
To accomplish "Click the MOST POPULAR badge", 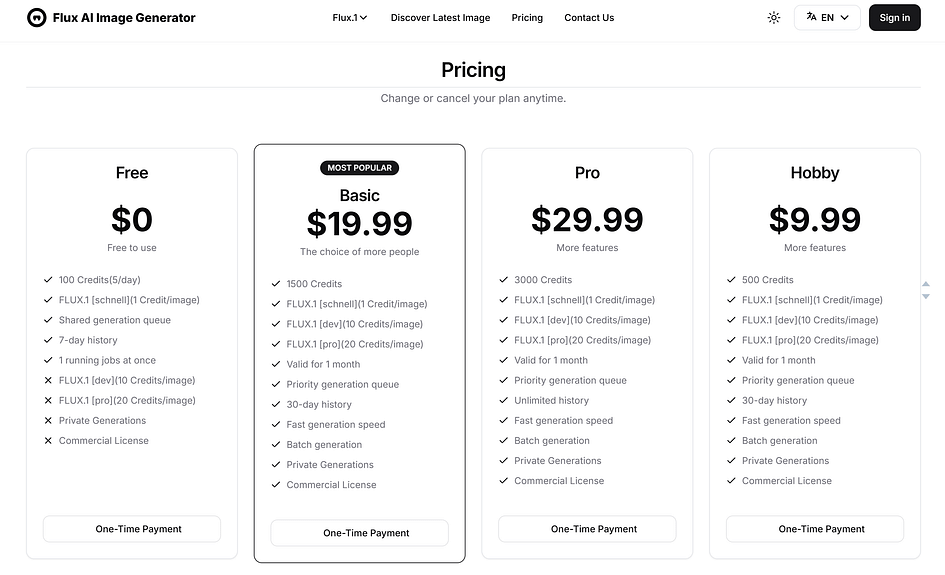I will 360,168.
